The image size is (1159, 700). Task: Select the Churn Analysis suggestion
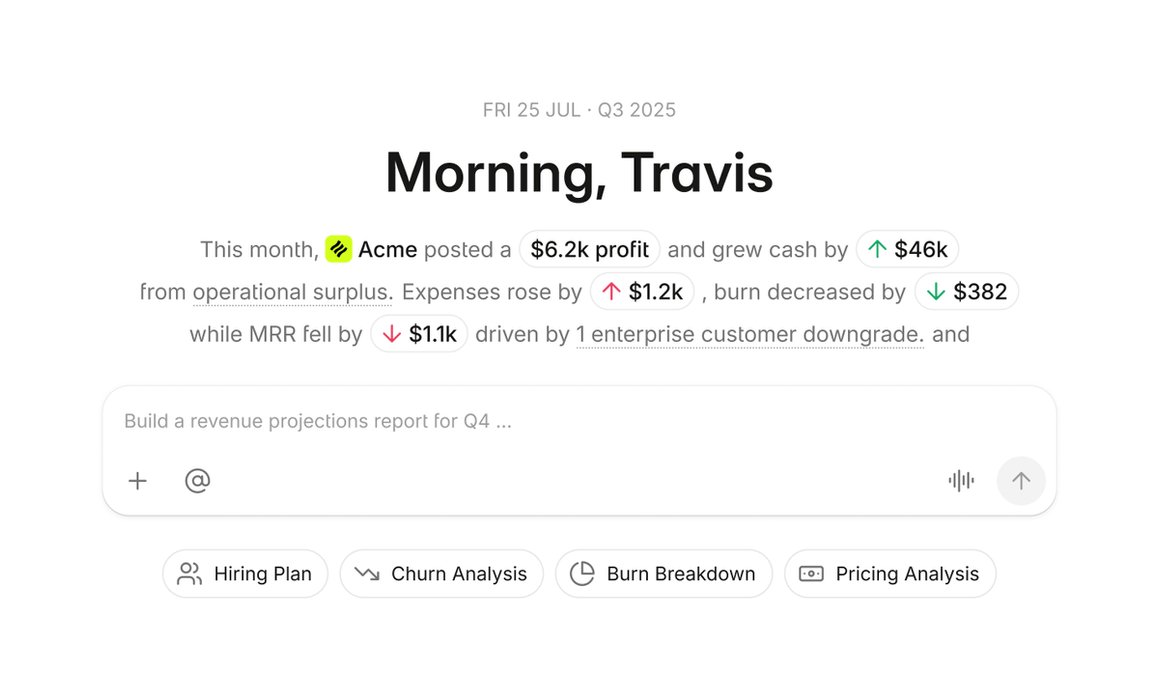click(441, 574)
